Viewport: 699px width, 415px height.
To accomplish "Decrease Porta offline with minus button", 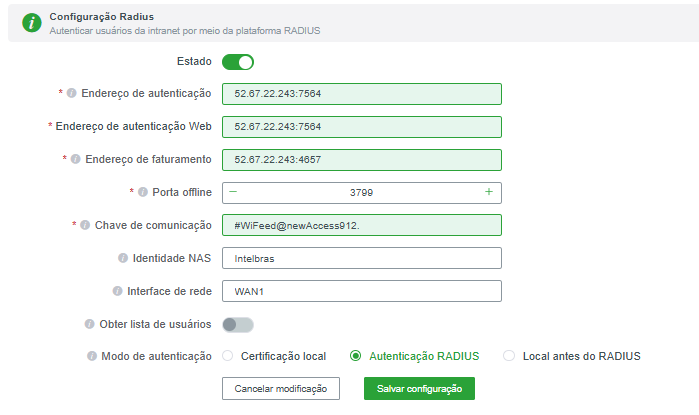I will coord(234,192).
